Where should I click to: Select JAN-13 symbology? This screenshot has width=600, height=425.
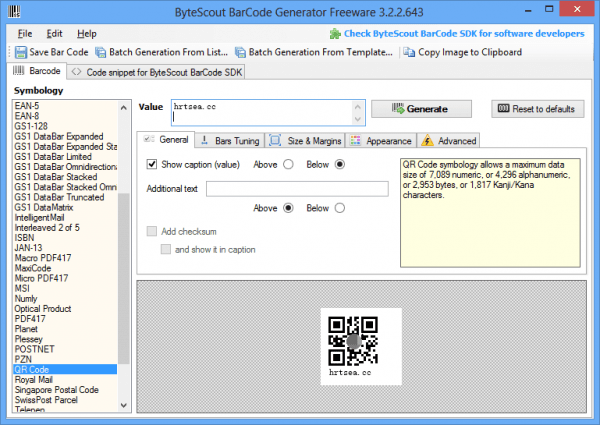(x=28, y=248)
